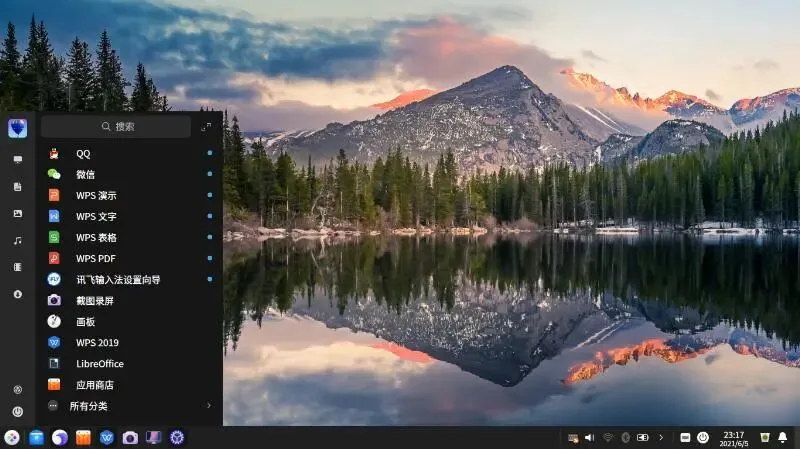The height and width of the screenshot is (449, 800).
Task: Open control center gear on the dock
Action: (177, 438)
